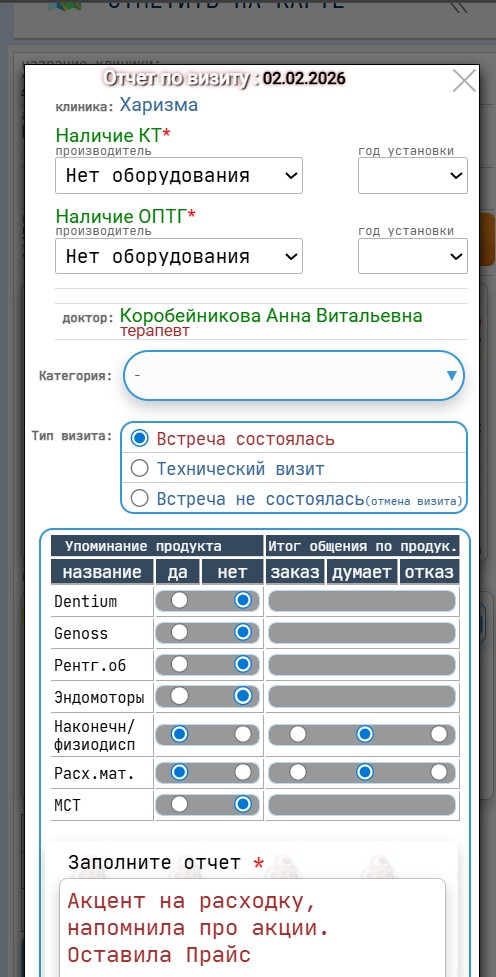The image size is (496, 977).
Task: Mark Расх.мат. result as 'заказ'
Action: (x=297, y=773)
